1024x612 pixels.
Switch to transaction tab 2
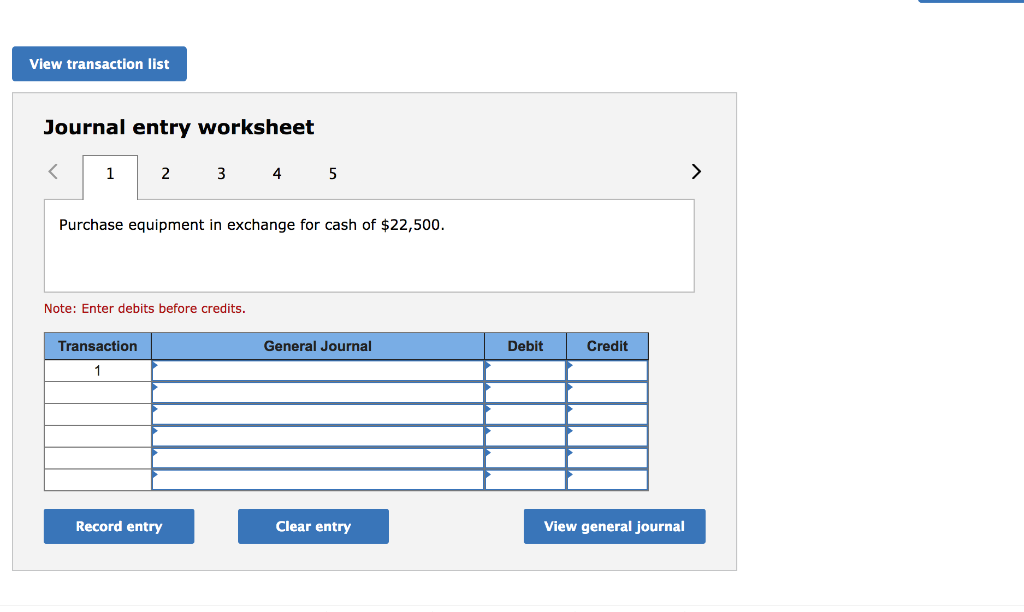tap(165, 173)
